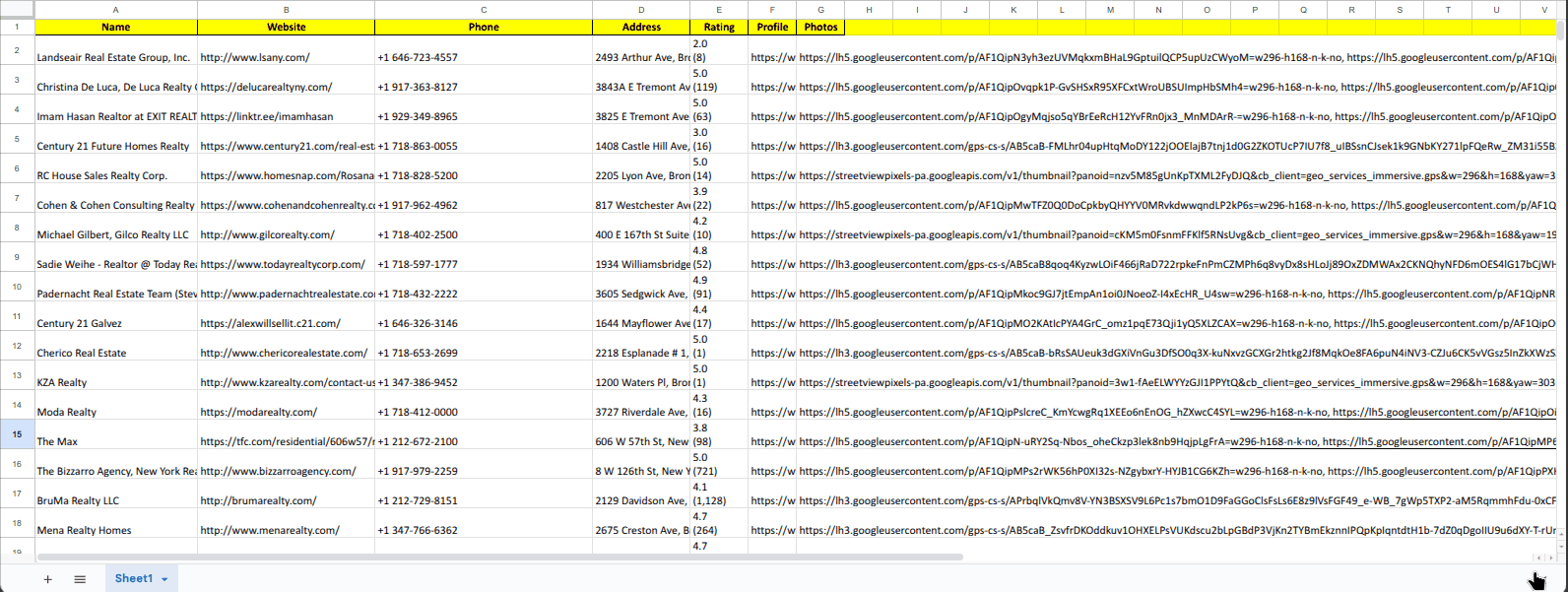Select column A header

pyautogui.click(x=116, y=10)
